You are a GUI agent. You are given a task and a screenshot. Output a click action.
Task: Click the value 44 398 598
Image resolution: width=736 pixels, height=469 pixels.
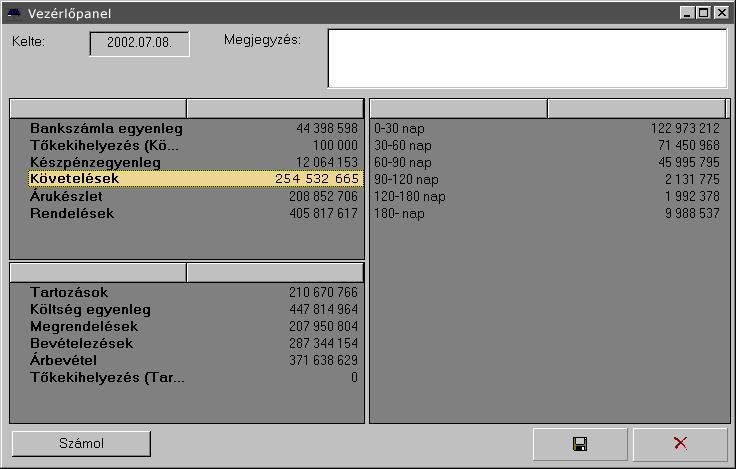327,128
